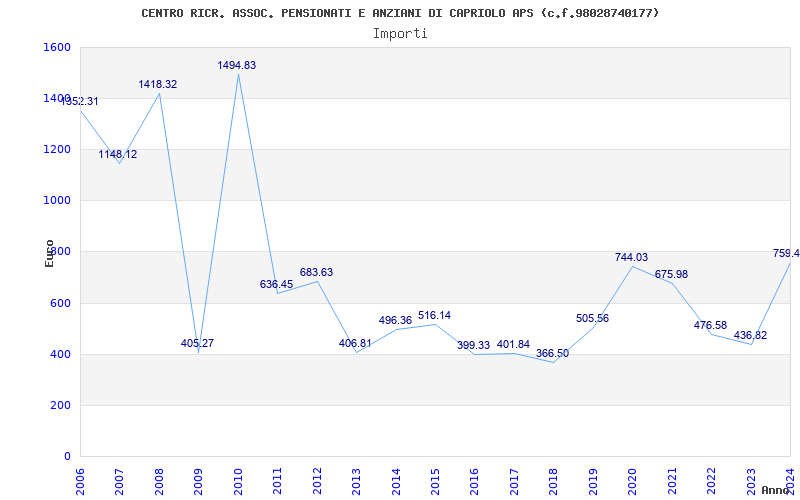This screenshot has width=800, height=500.
Task: Click the chart title CENTRO RICR. ASSOC. PENSIONATI
Action: (x=400, y=13)
